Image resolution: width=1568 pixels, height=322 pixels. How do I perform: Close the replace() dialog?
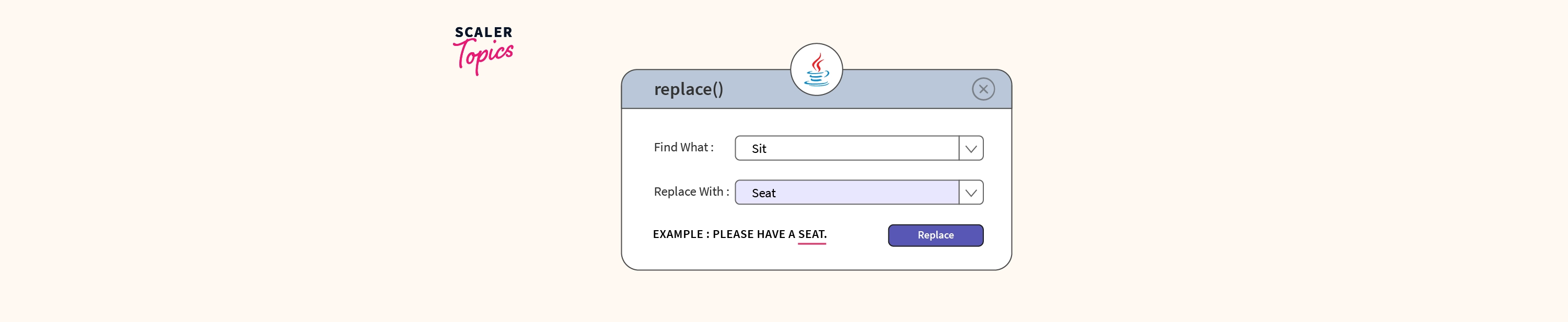click(x=983, y=89)
